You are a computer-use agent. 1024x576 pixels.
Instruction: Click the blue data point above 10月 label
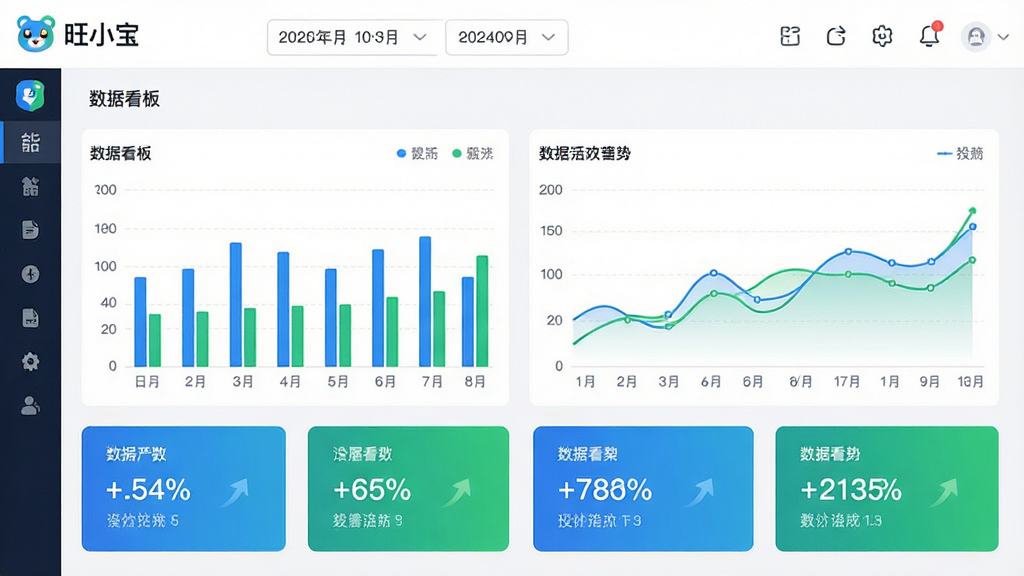972,227
